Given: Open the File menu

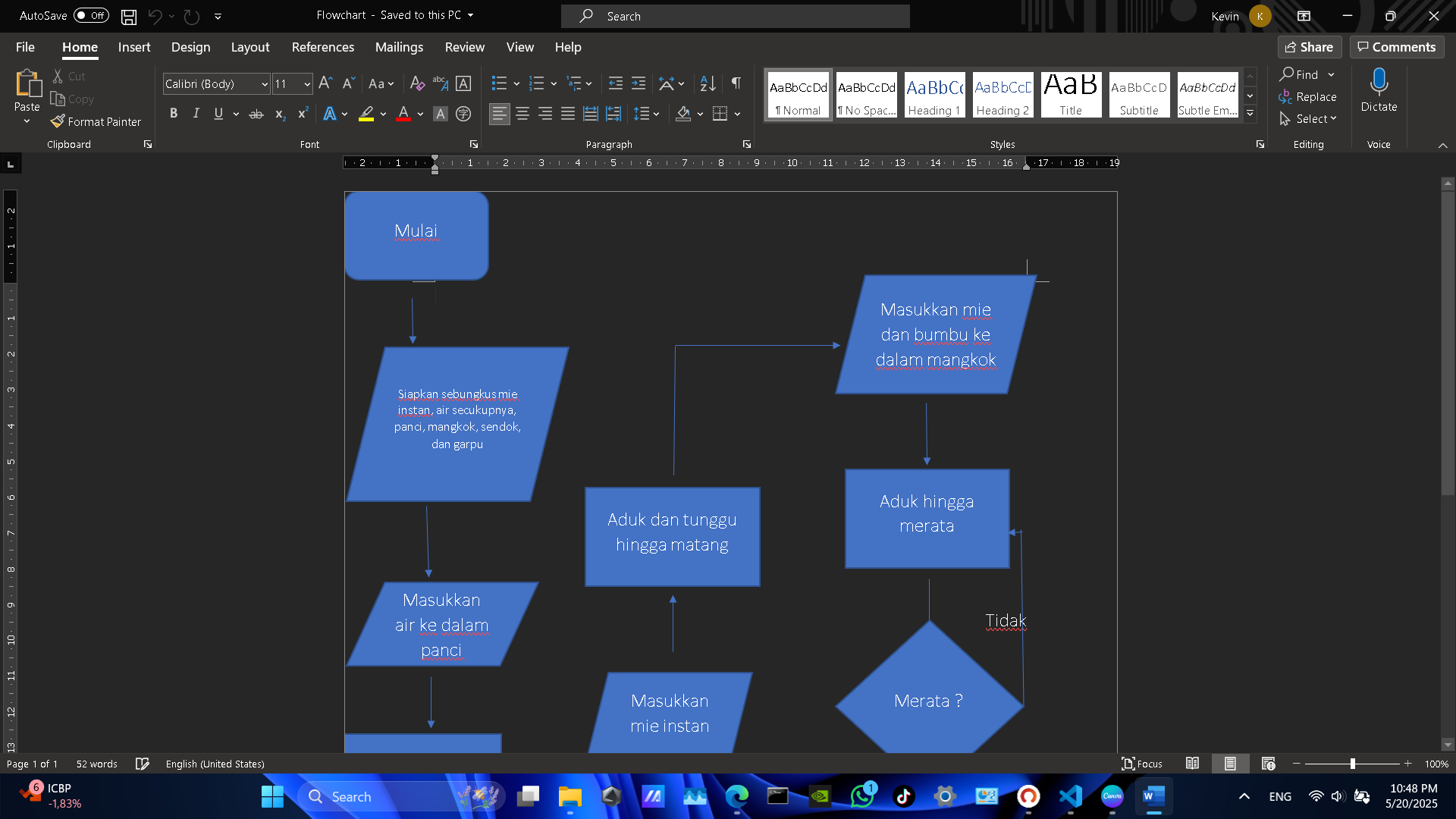Looking at the screenshot, I should pos(25,47).
